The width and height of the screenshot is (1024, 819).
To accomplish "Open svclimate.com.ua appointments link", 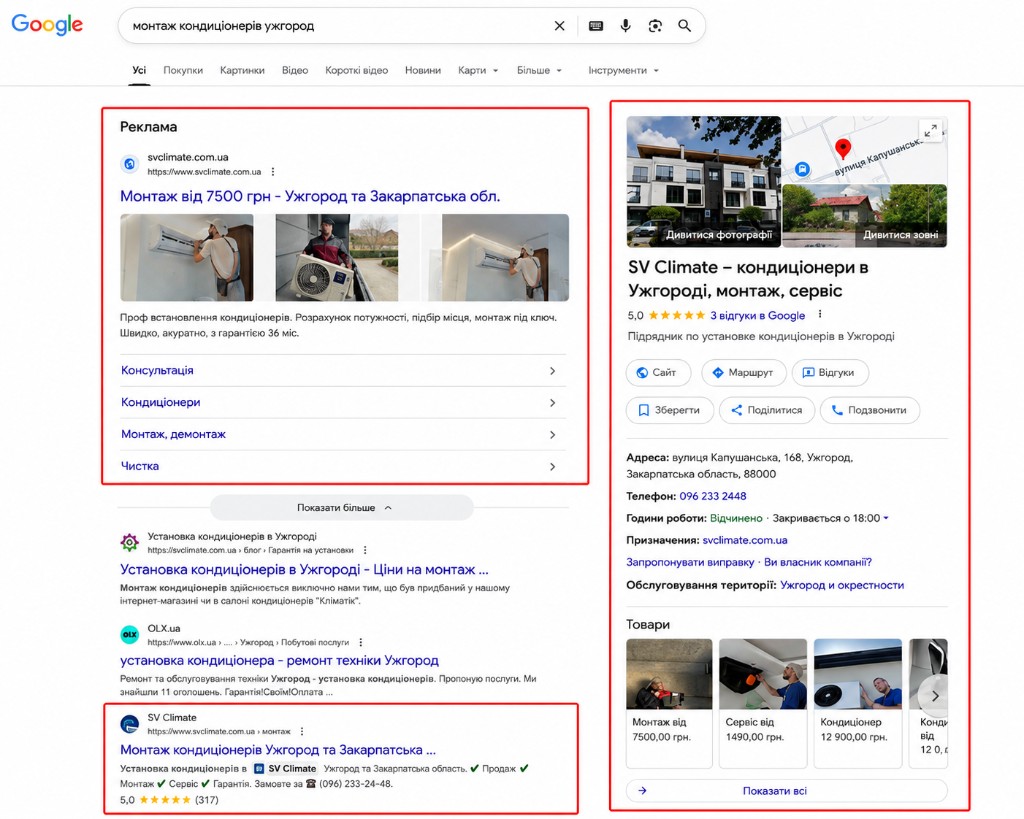I will [x=744, y=540].
